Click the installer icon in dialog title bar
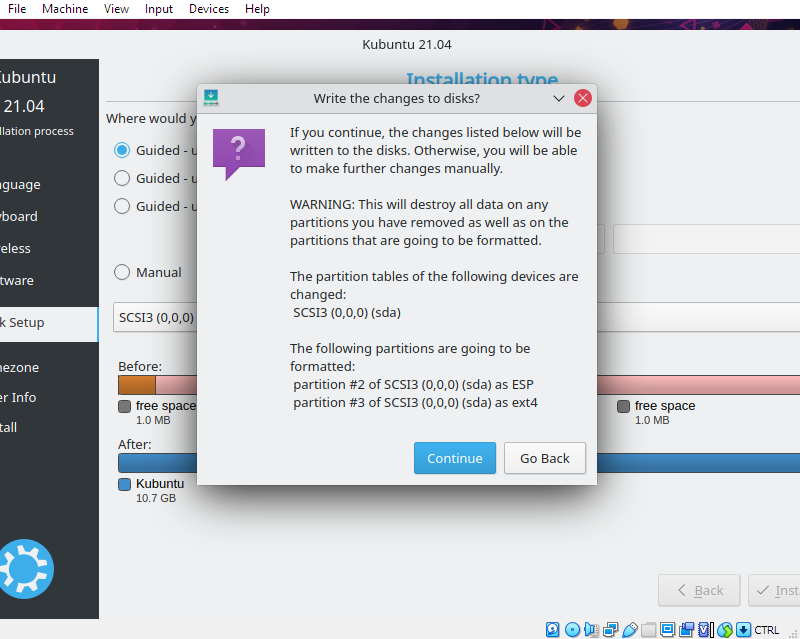Viewport: 800px width, 639px height. (x=211, y=97)
